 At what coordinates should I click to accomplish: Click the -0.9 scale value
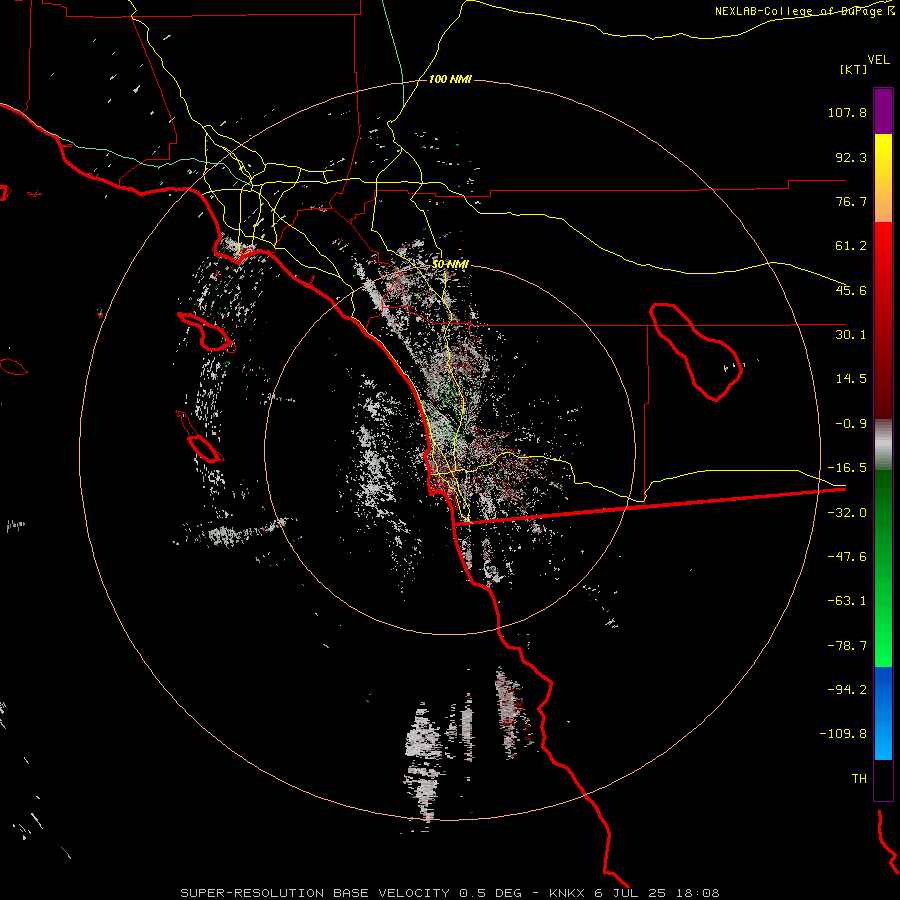click(851, 424)
